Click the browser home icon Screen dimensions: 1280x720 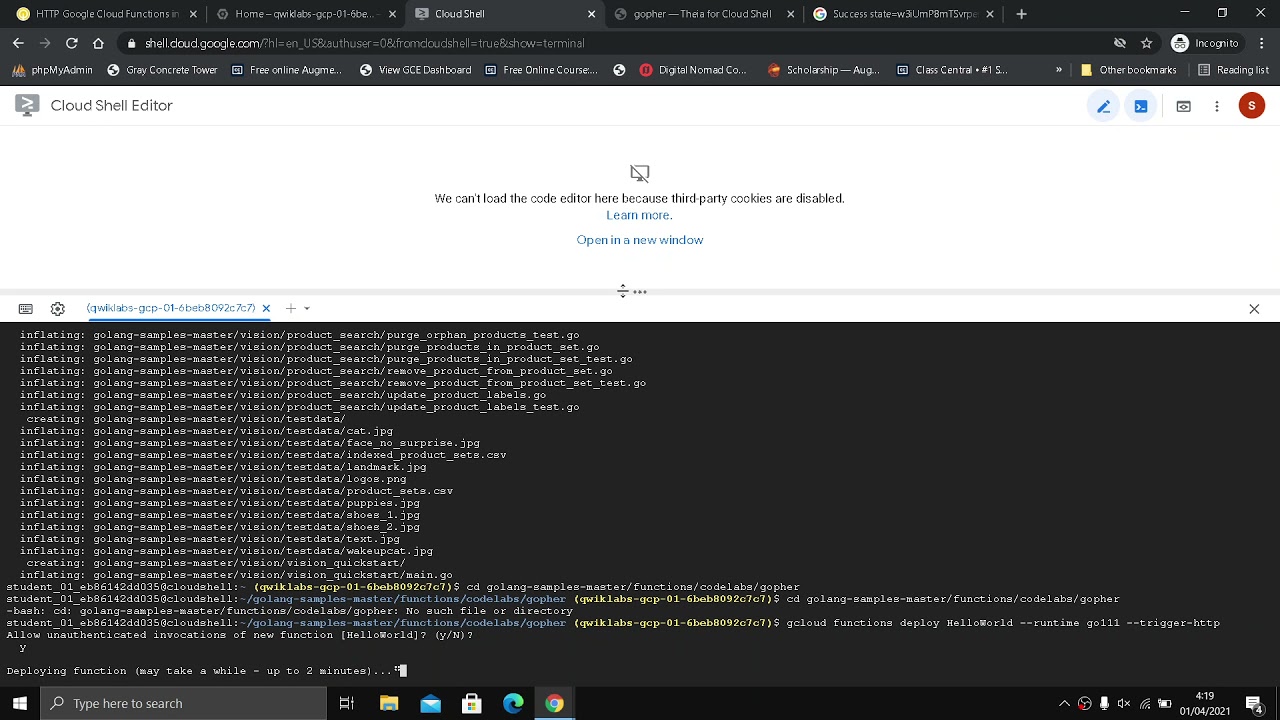(98, 43)
